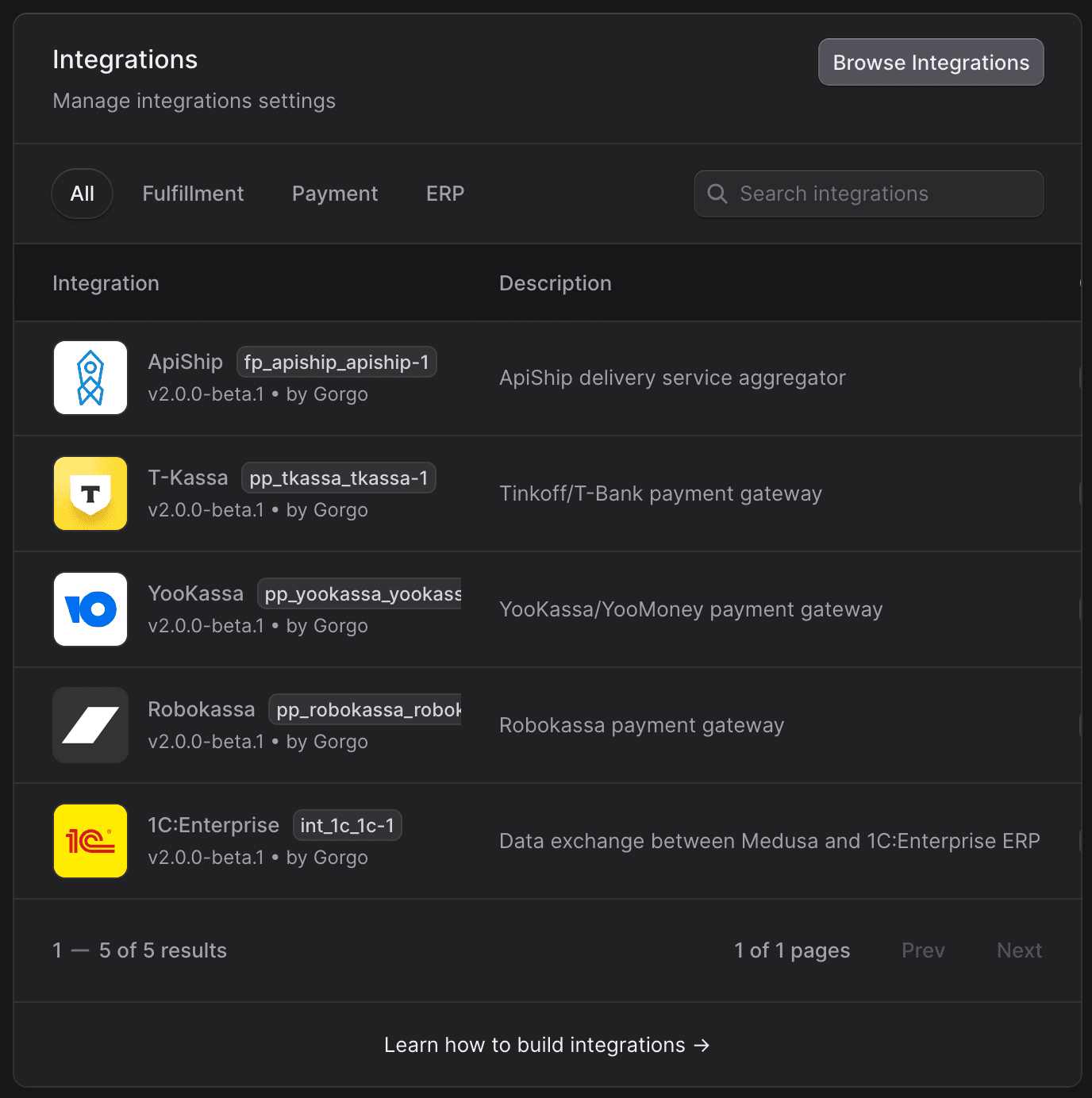The image size is (1092, 1098).
Task: Click the Robokassa parallelogram logo
Action: click(90, 725)
